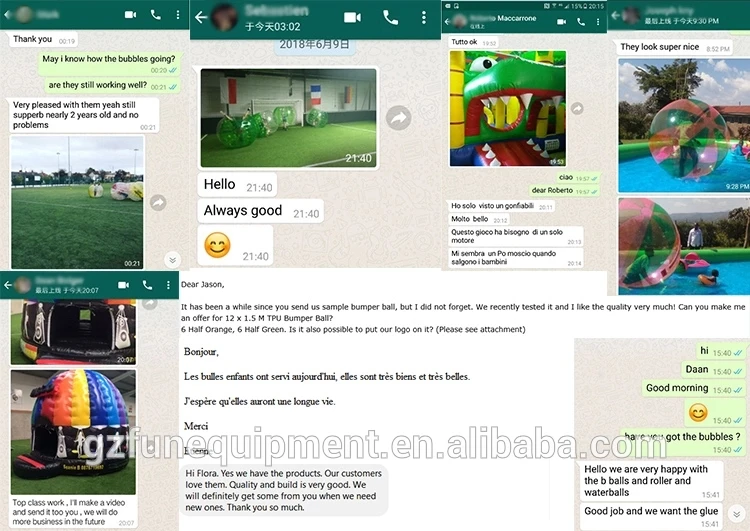Select 'Tutto ok' message
The height and width of the screenshot is (531, 750).
click(x=474, y=42)
